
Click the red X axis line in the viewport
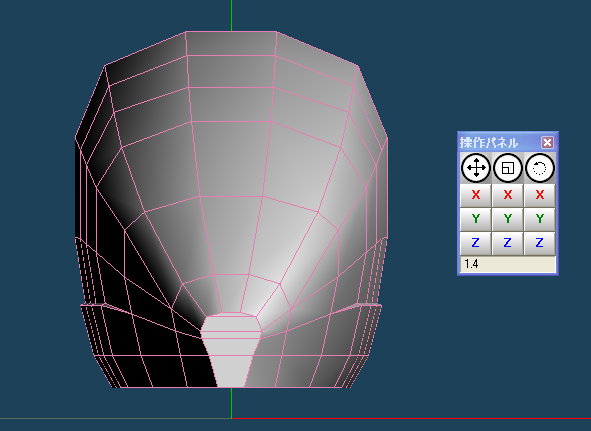tap(411, 419)
